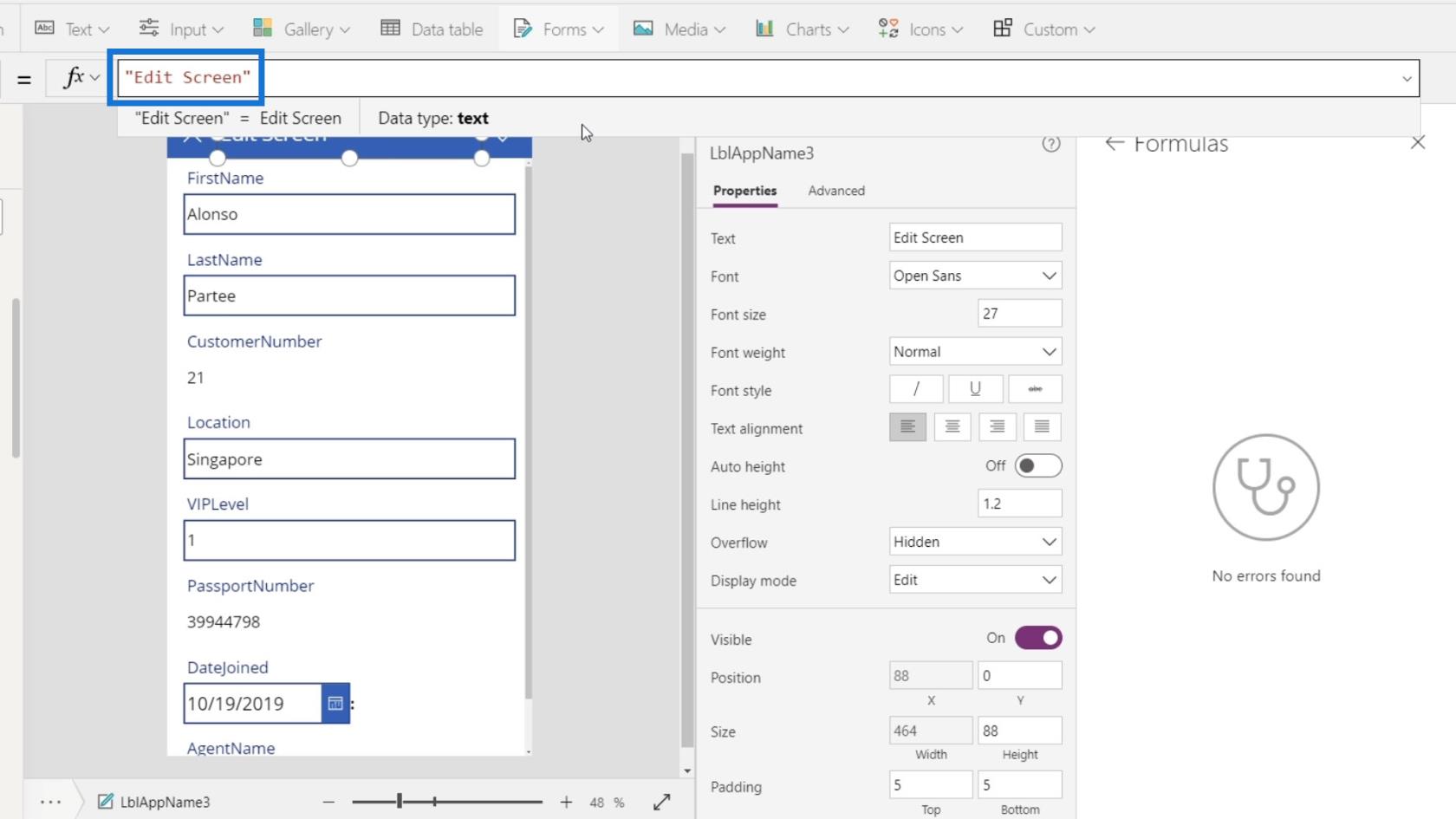
Task: Open the Font dropdown
Action: click(x=975, y=276)
